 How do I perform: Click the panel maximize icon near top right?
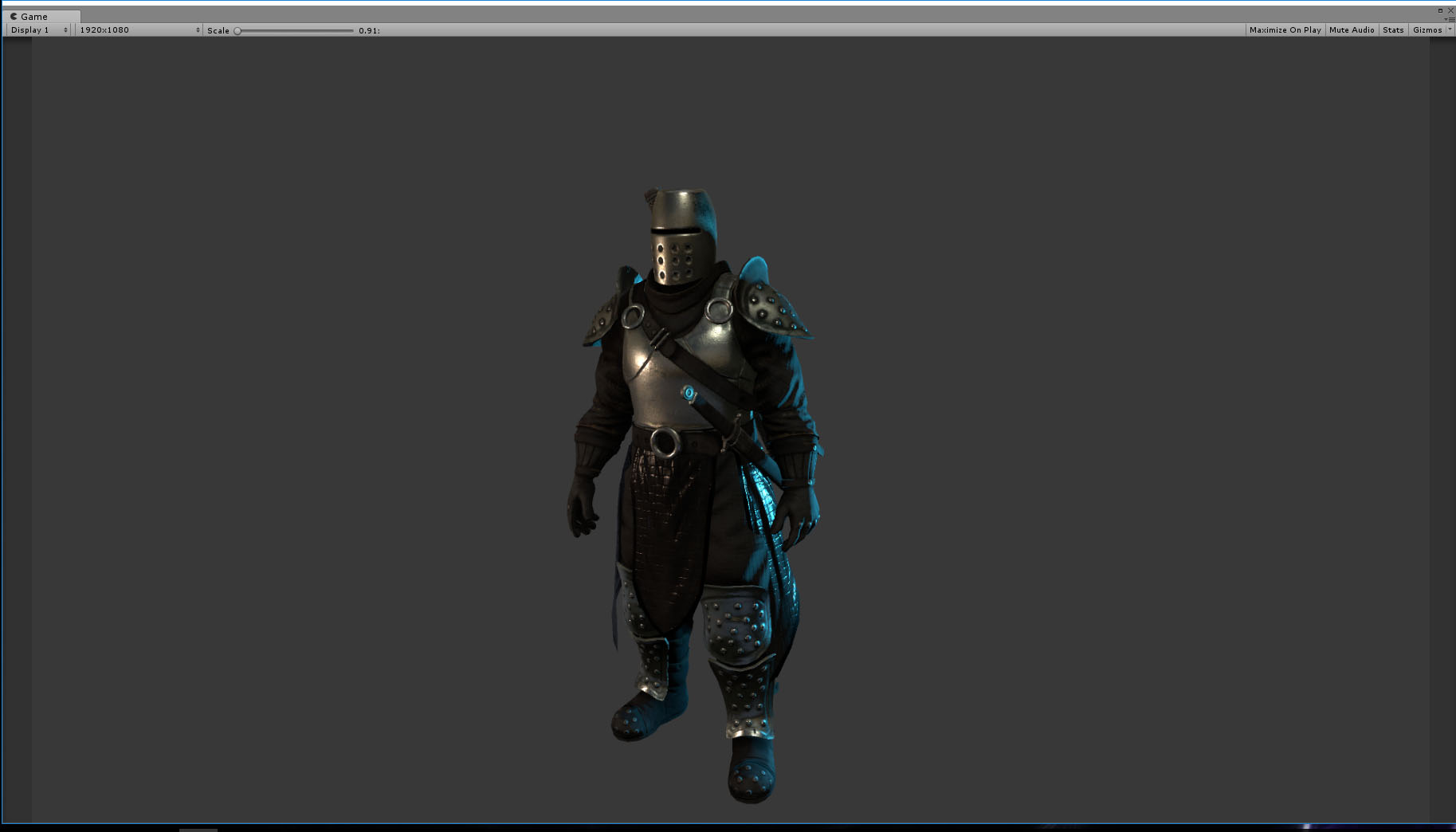1440,10
